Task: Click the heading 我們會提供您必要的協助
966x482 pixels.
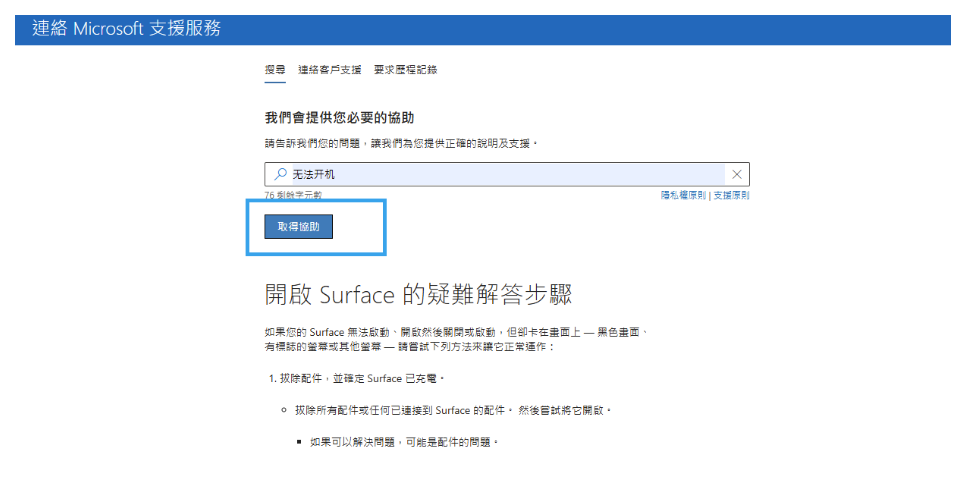Action: pyautogui.click(x=338, y=117)
